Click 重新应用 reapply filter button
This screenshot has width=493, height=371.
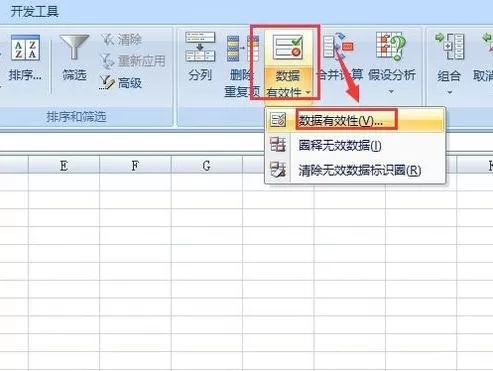(x=133, y=61)
